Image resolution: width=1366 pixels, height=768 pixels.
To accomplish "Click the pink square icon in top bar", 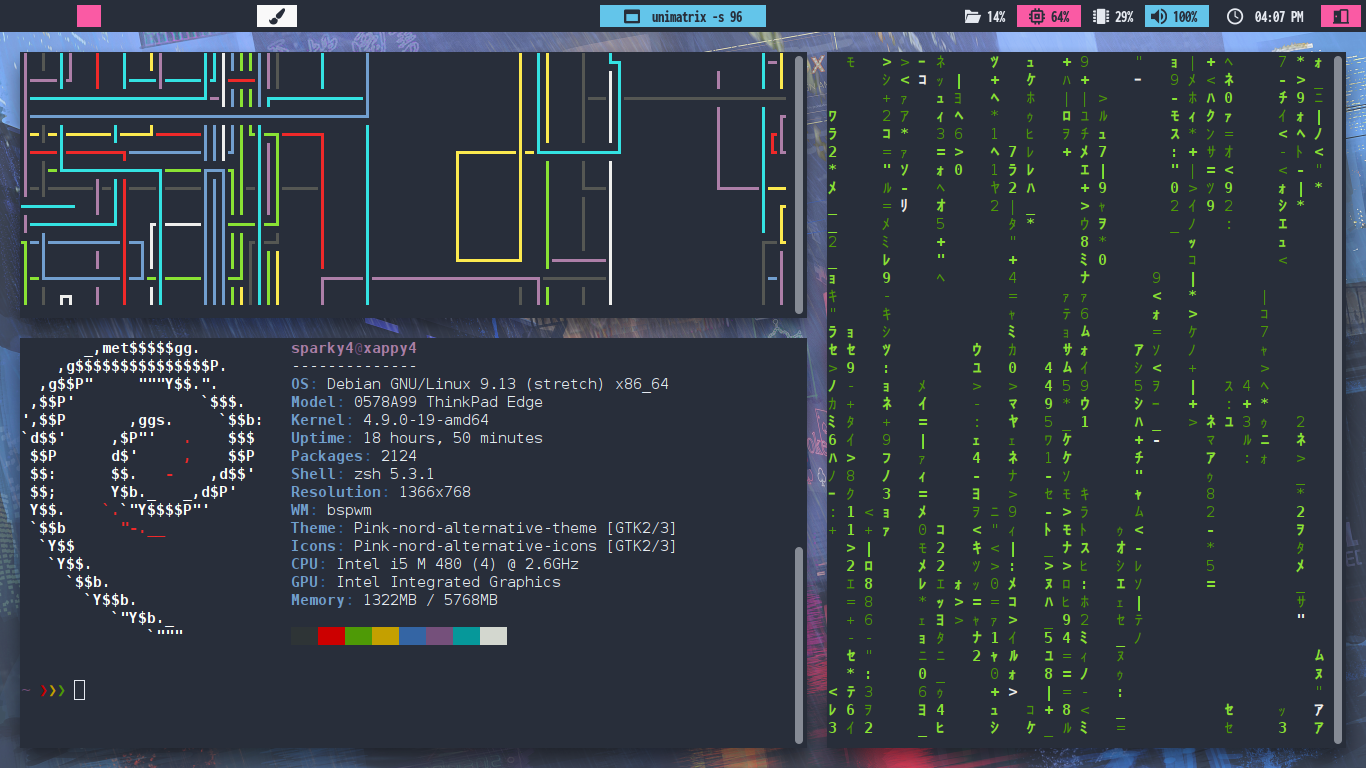I will (89, 16).
